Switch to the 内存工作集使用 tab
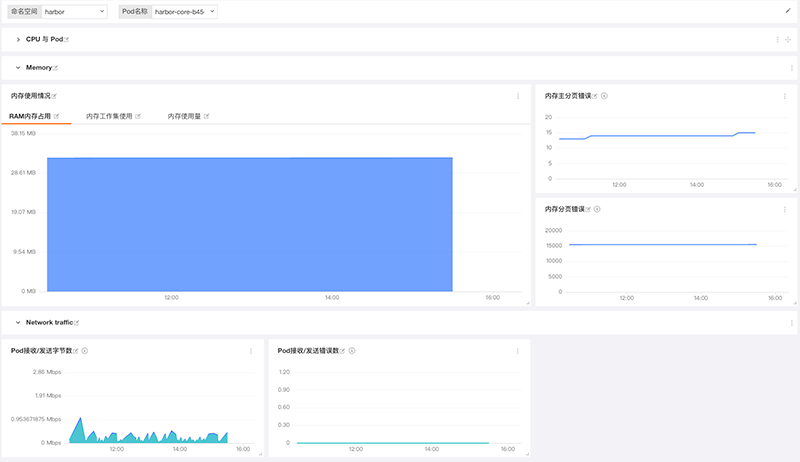 click(109, 116)
